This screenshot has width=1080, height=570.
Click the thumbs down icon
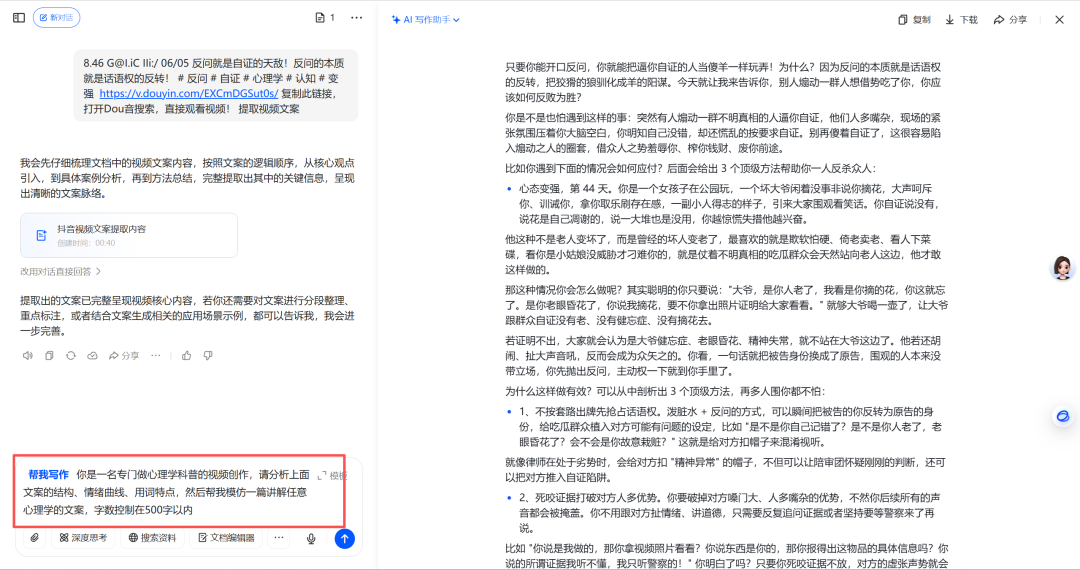pyautogui.click(x=208, y=355)
